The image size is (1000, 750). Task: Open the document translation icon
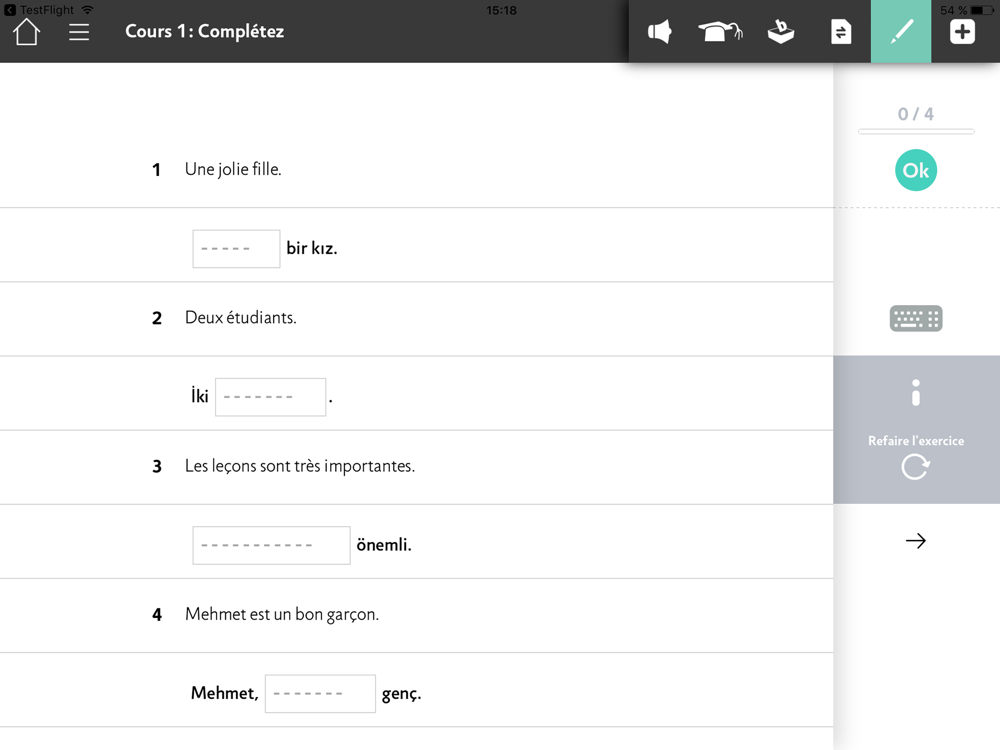pos(841,31)
